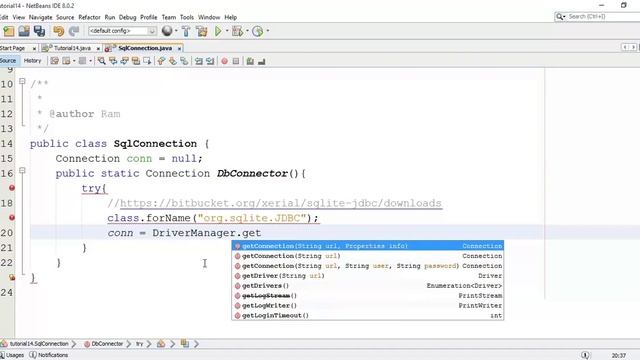
Task: Click the magnifier icon in search box
Action: 560,17
